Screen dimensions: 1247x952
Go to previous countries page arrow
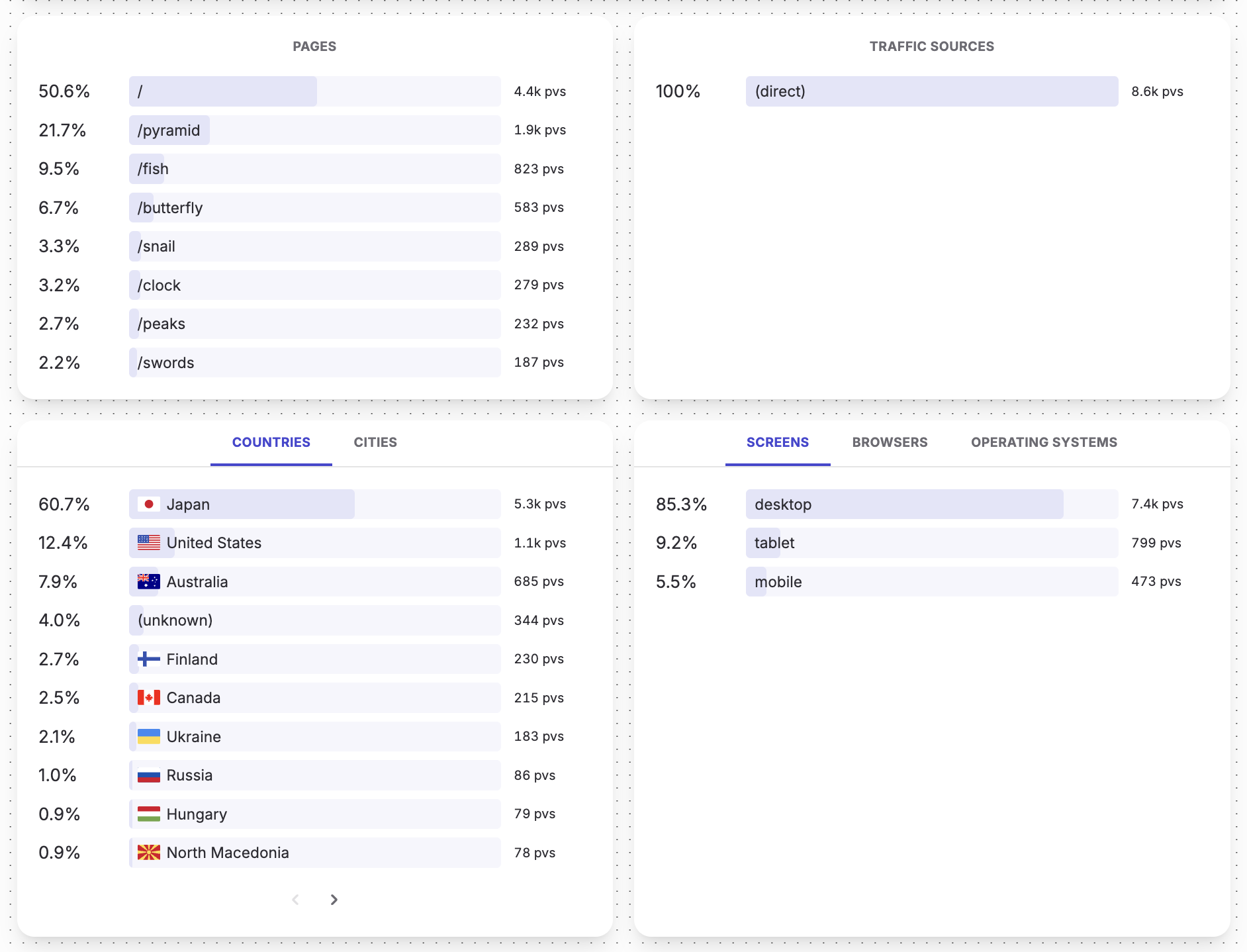coord(296,900)
